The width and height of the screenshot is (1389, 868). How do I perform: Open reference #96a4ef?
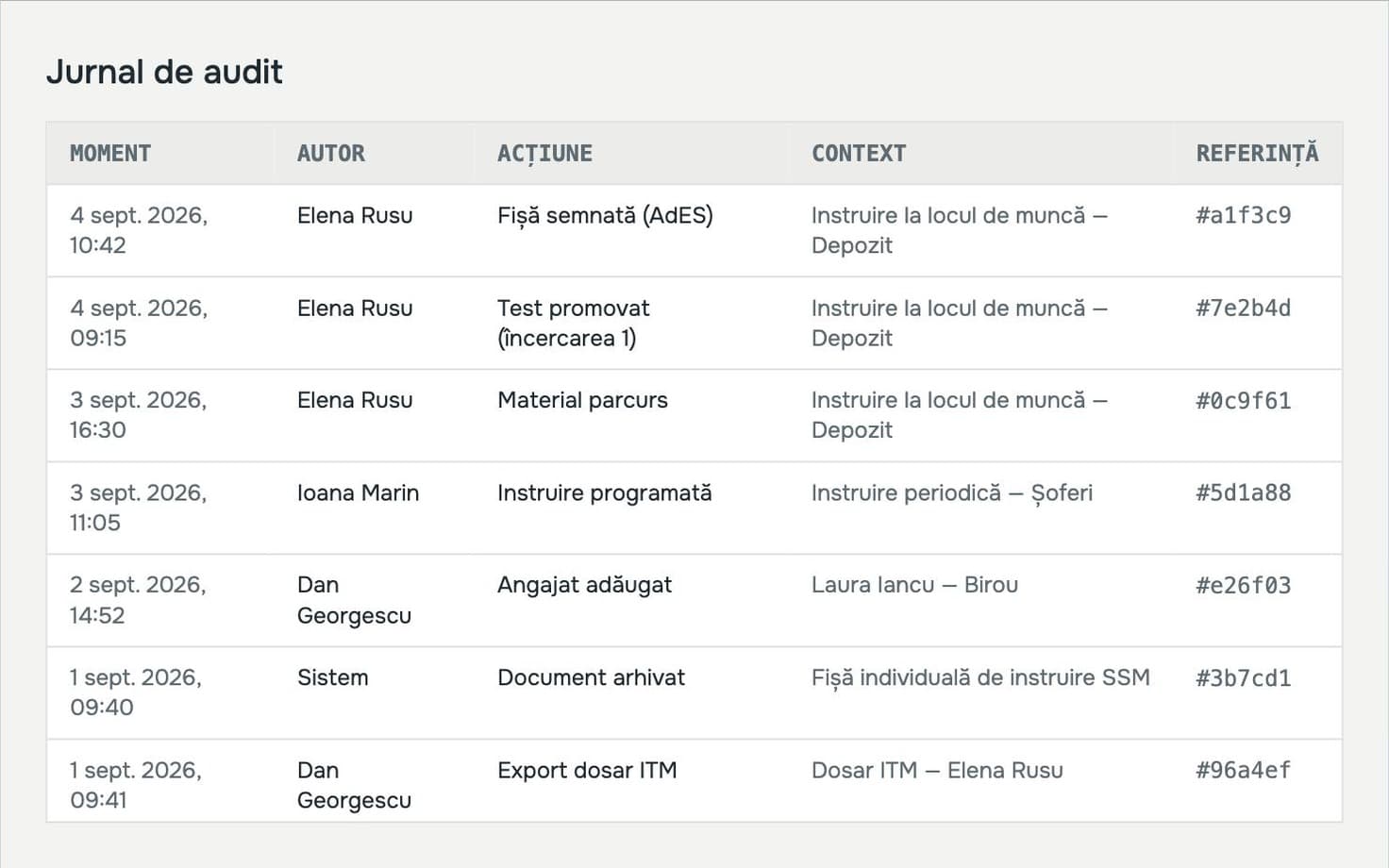1243,770
